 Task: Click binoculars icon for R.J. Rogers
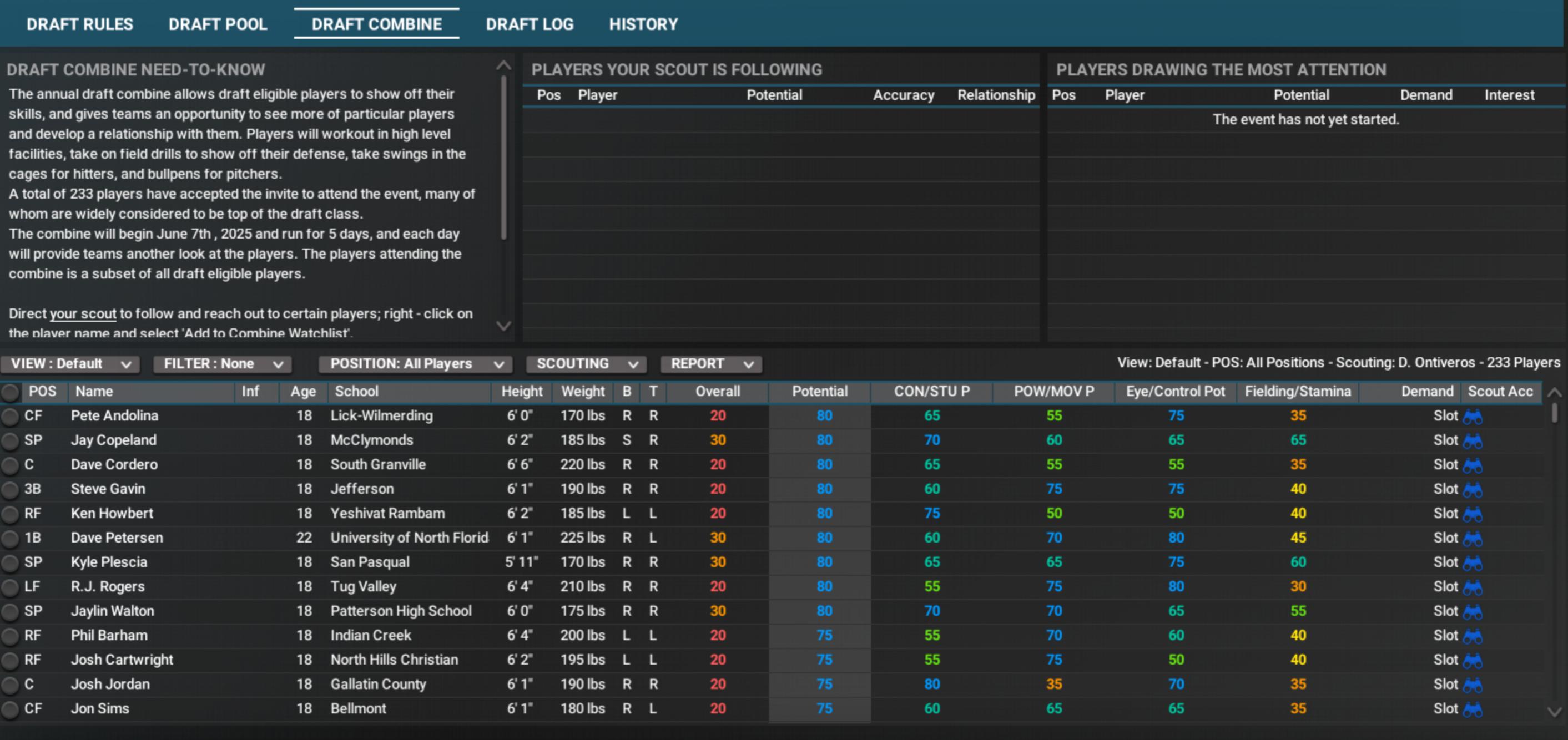point(1472,587)
